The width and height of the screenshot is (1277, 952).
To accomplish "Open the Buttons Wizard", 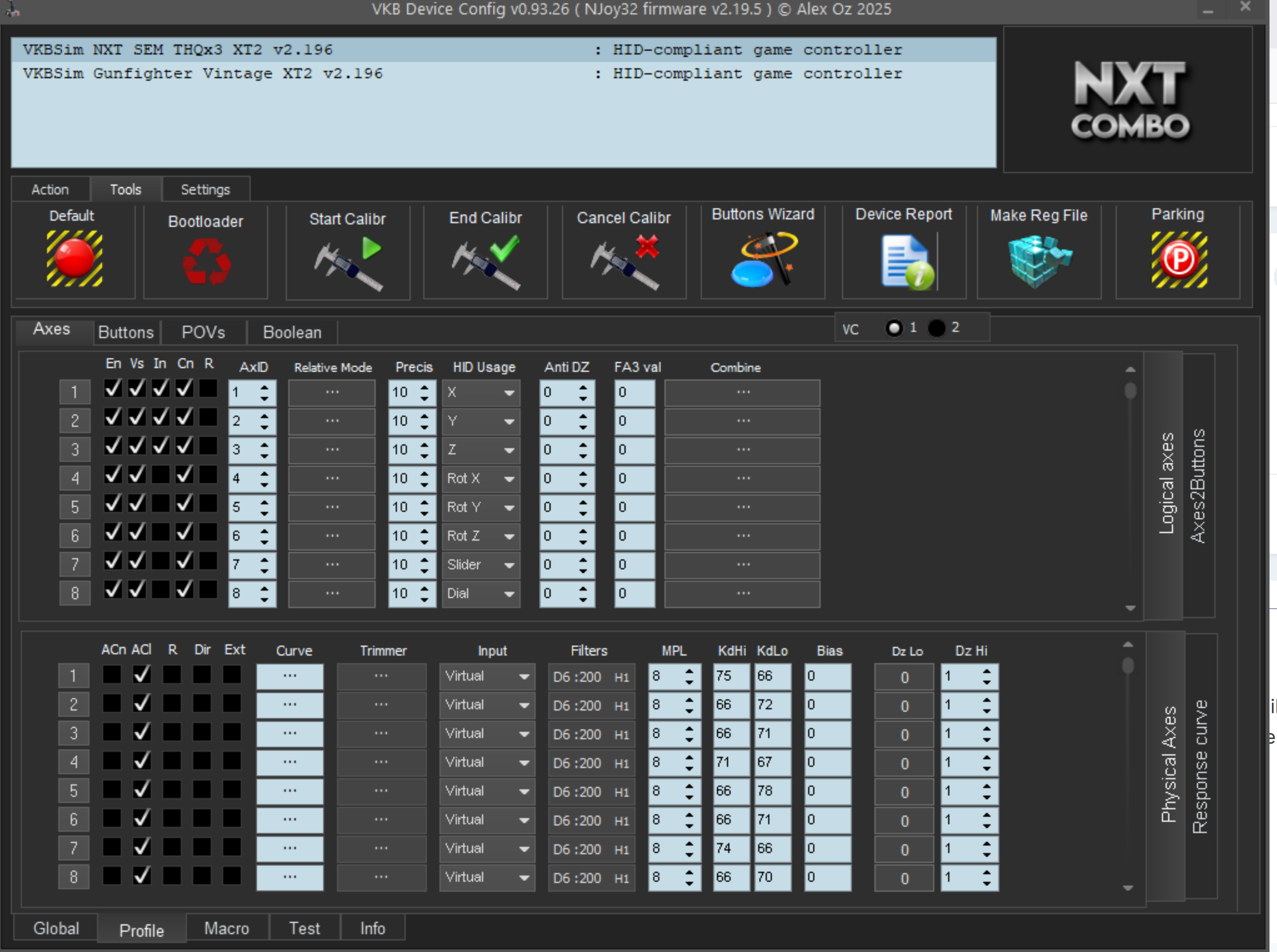I will (x=763, y=260).
